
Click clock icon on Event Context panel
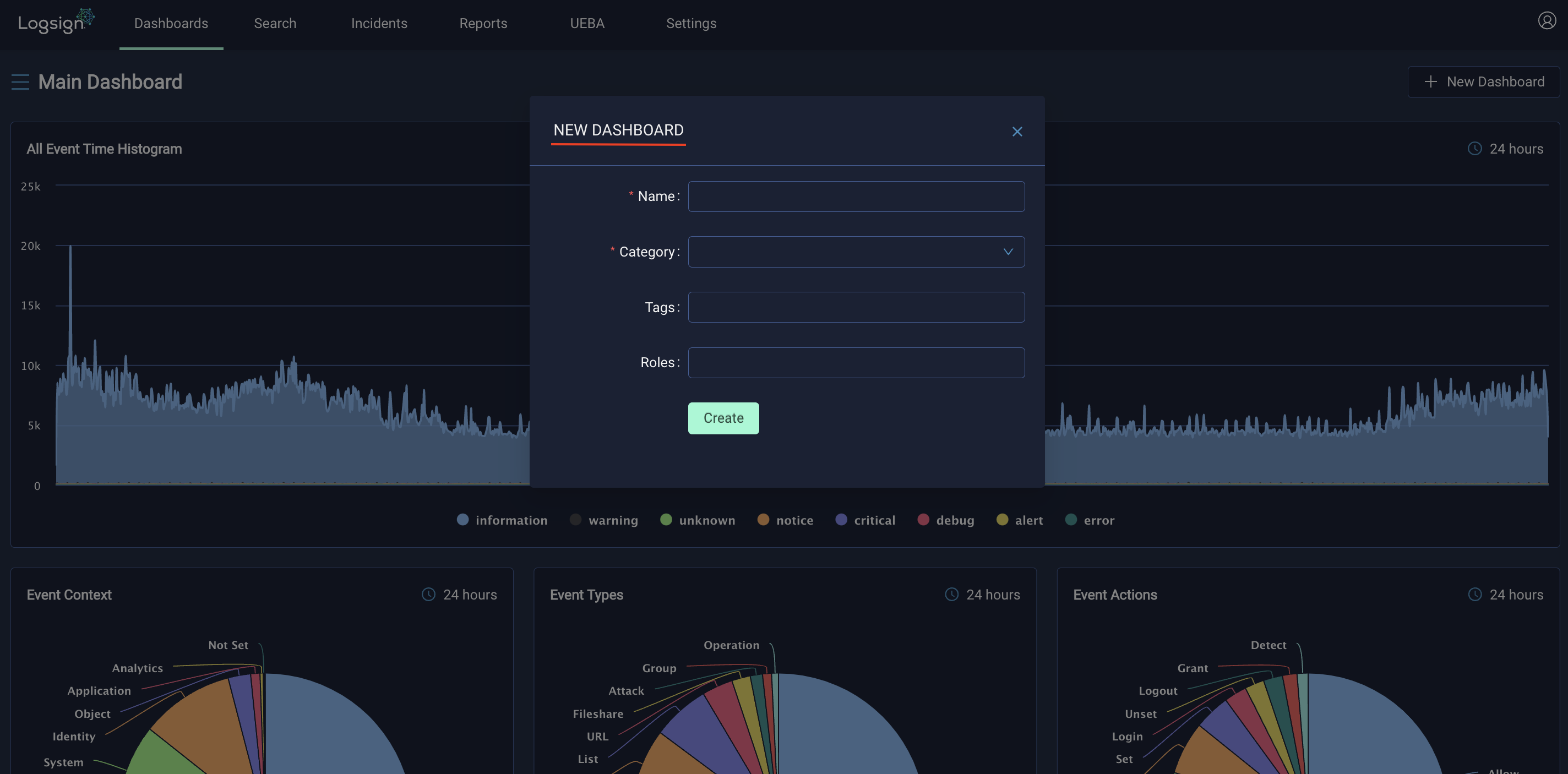pos(428,595)
